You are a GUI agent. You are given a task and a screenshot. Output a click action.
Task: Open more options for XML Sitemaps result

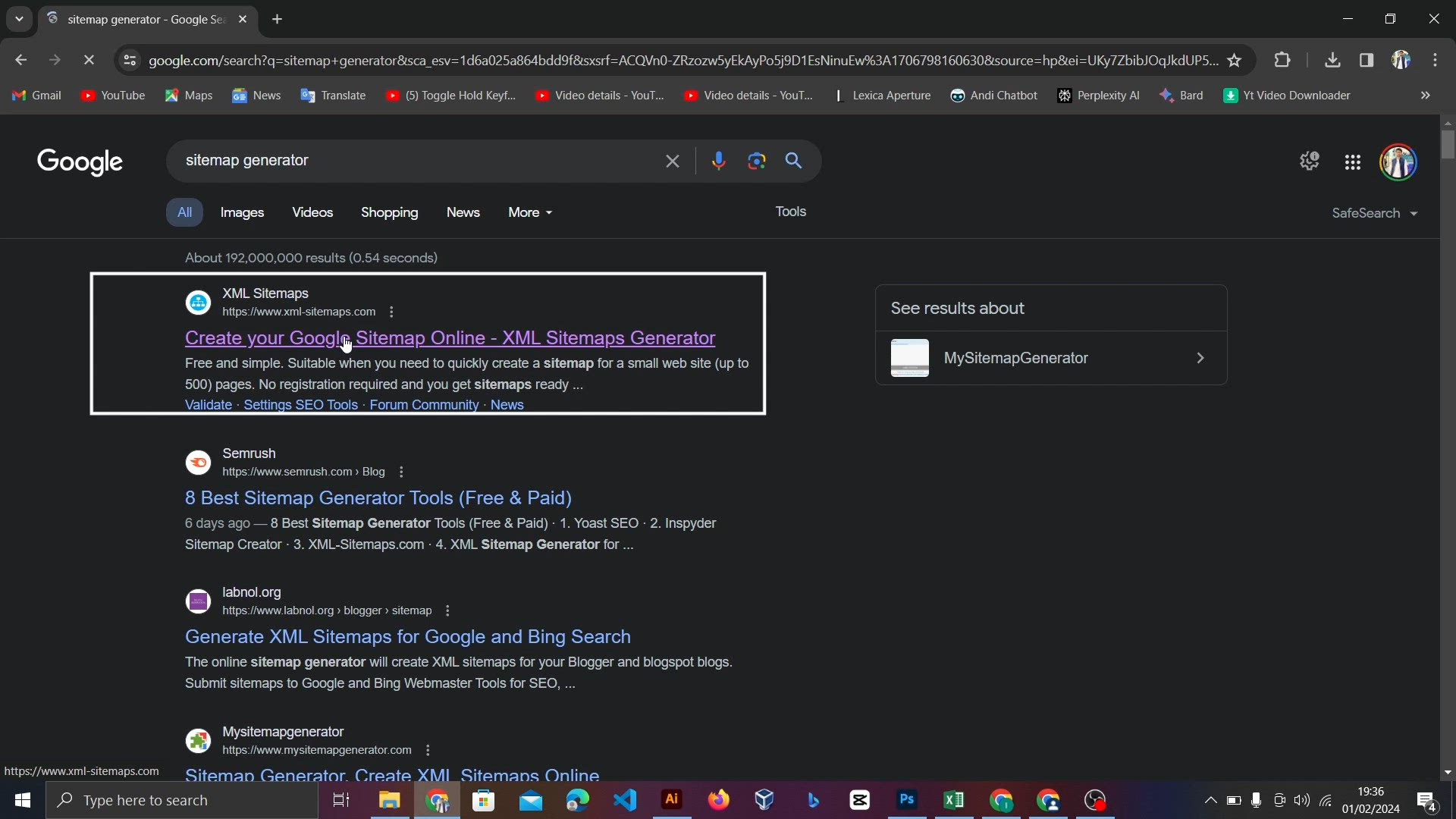tap(391, 312)
